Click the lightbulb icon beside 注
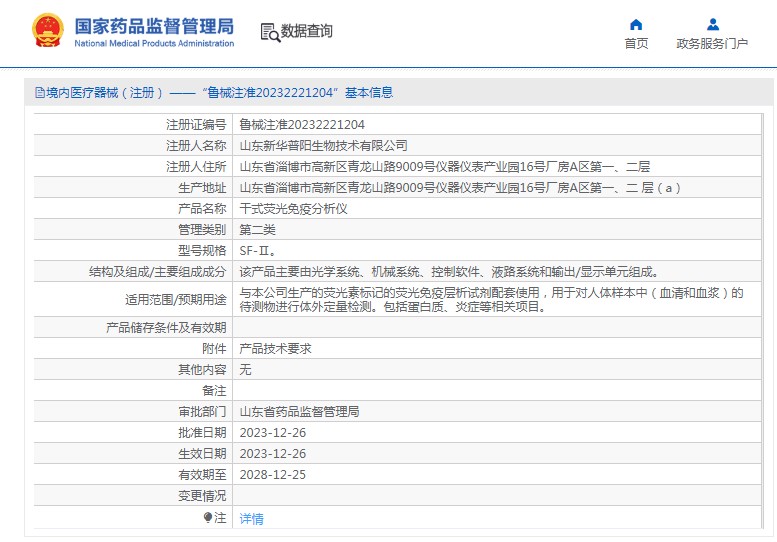This screenshot has width=777, height=542. [x=208, y=517]
